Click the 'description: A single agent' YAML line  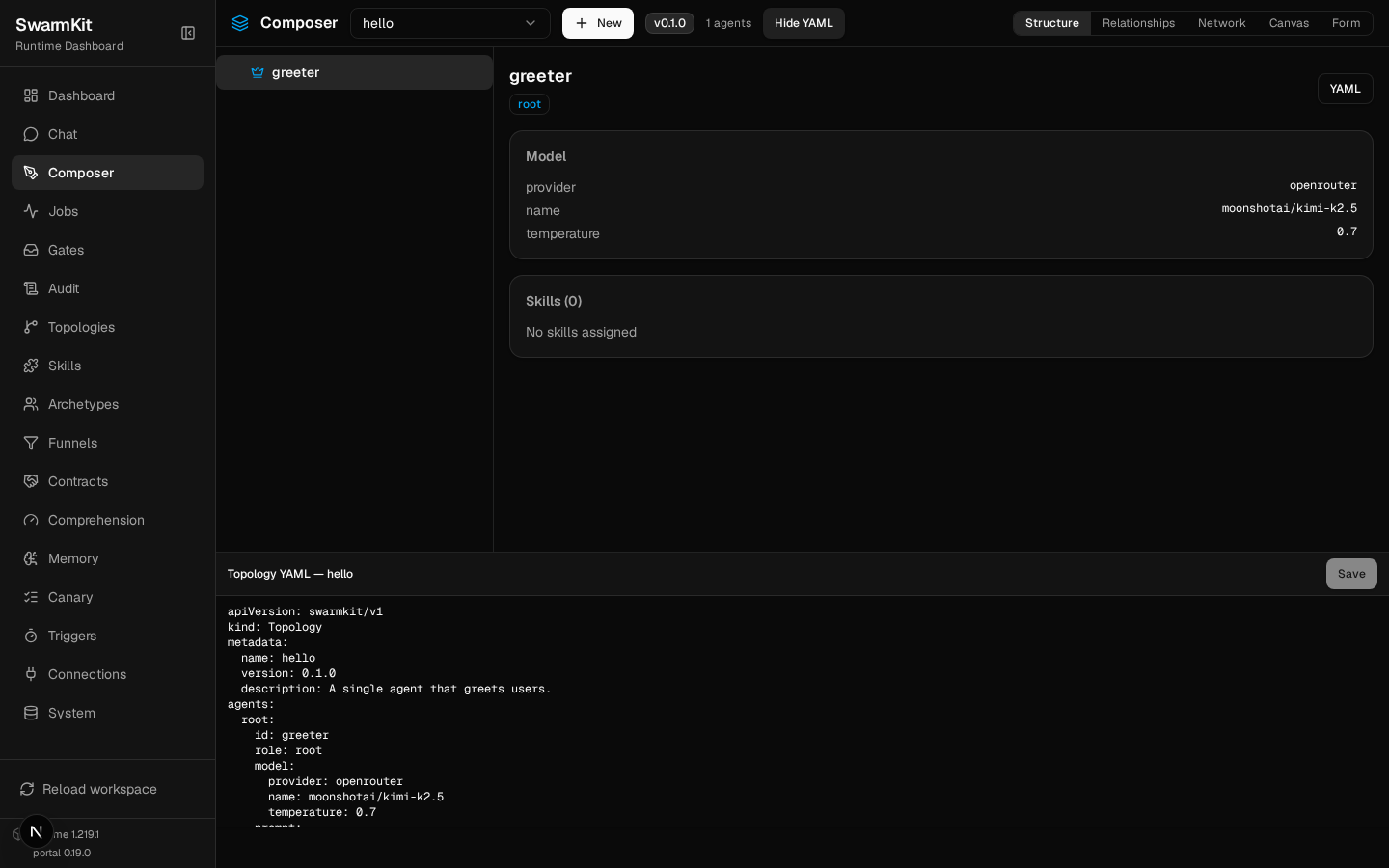coord(396,689)
